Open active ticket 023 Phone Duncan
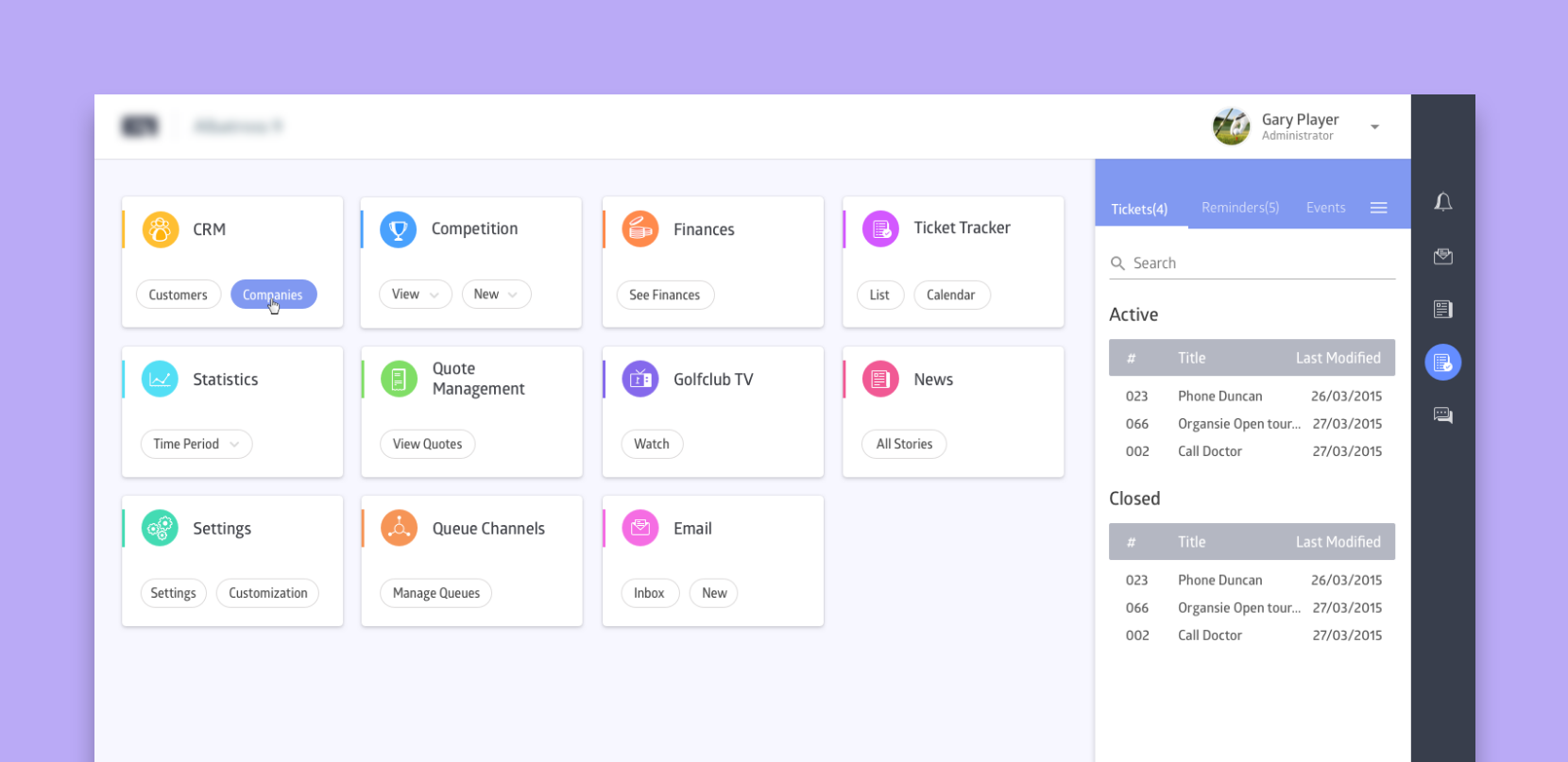This screenshot has width=1568, height=762. [1253, 397]
